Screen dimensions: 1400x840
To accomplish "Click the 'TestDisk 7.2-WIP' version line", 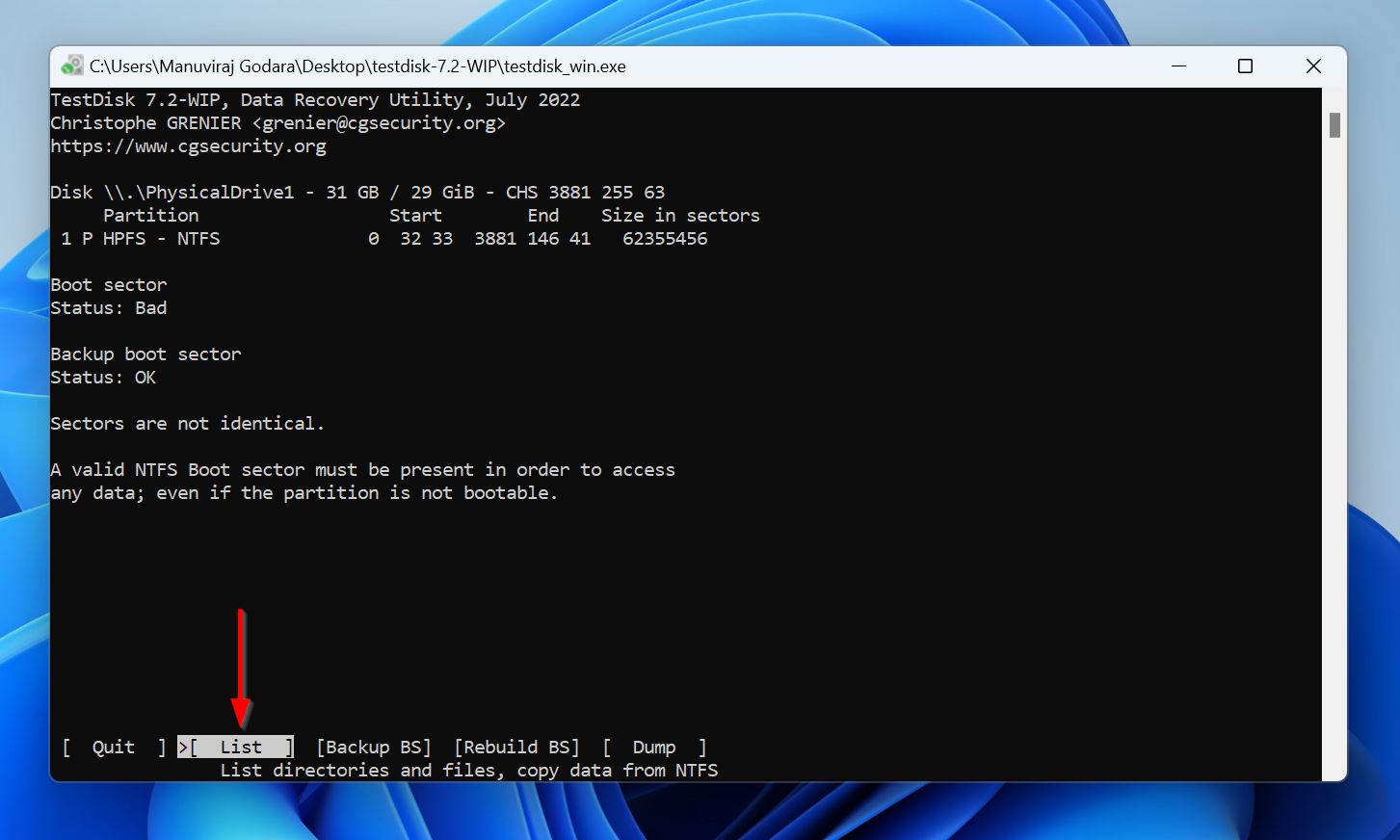I will click(315, 100).
